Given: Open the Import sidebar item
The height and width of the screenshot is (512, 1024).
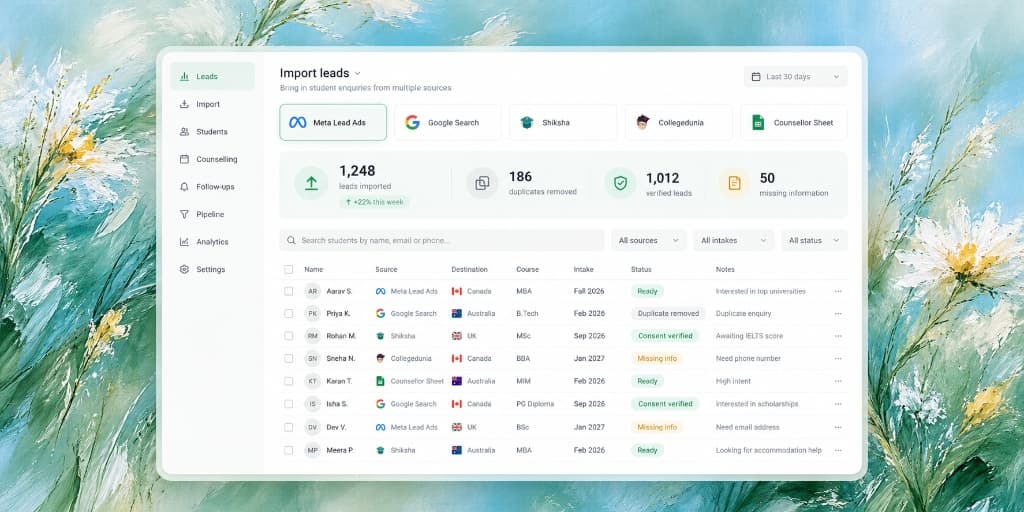Looking at the screenshot, I should (212, 104).
